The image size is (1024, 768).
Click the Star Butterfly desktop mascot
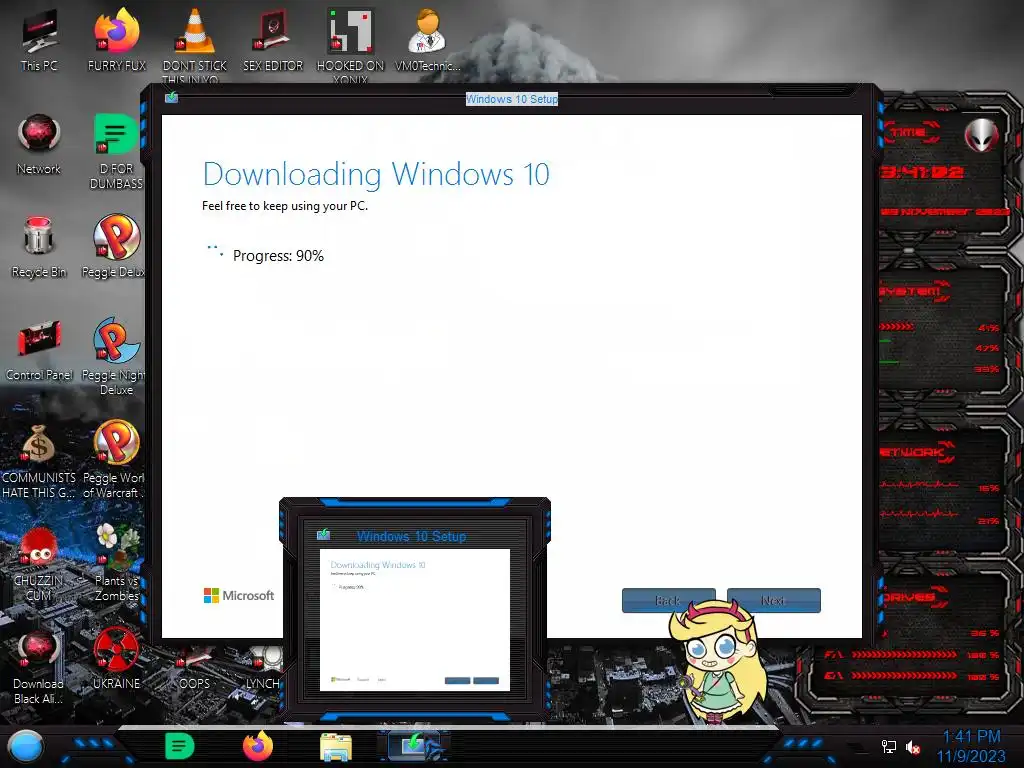716,660
